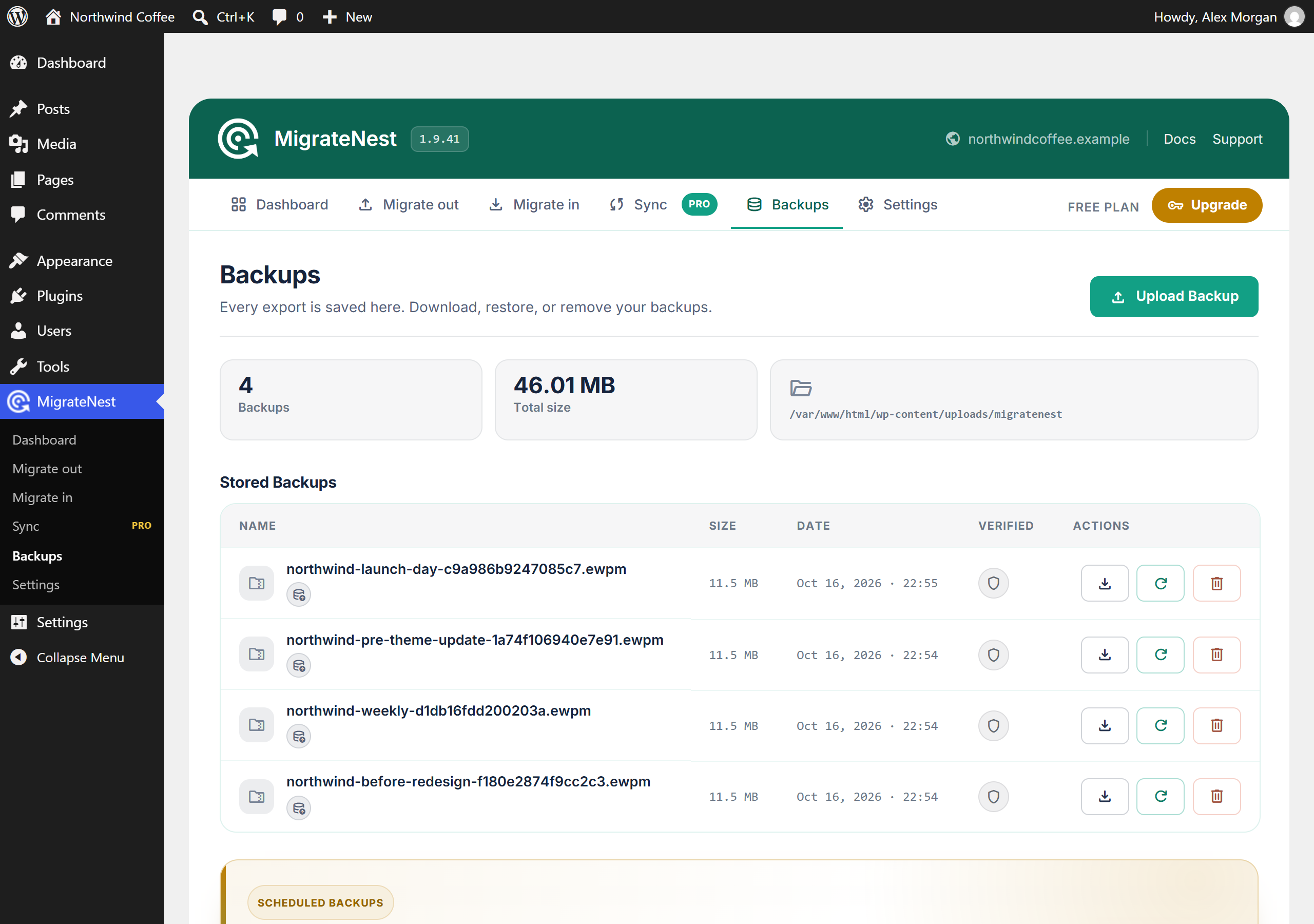Click the Scheduled Backups badge
Screen dimensions: 1314x924
[x=320, y=902]
